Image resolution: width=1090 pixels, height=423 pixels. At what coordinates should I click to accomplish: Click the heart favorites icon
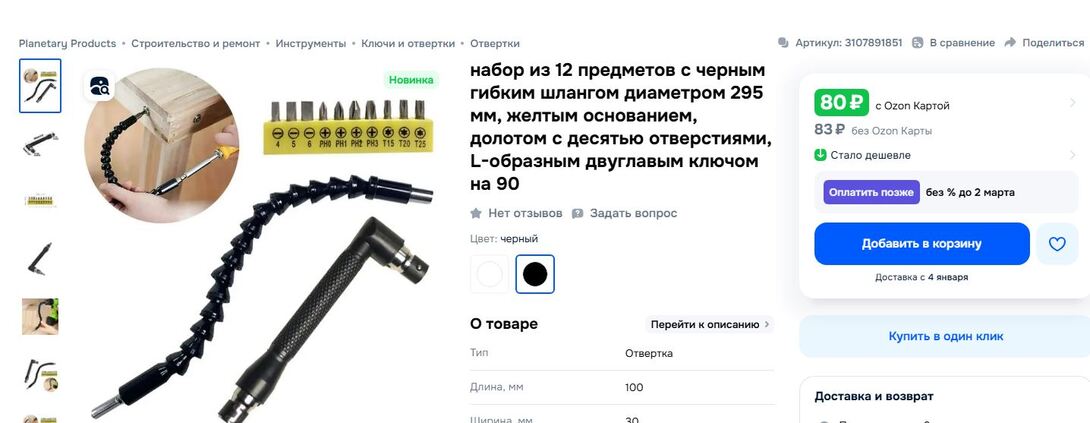[x=1057, y=244]
